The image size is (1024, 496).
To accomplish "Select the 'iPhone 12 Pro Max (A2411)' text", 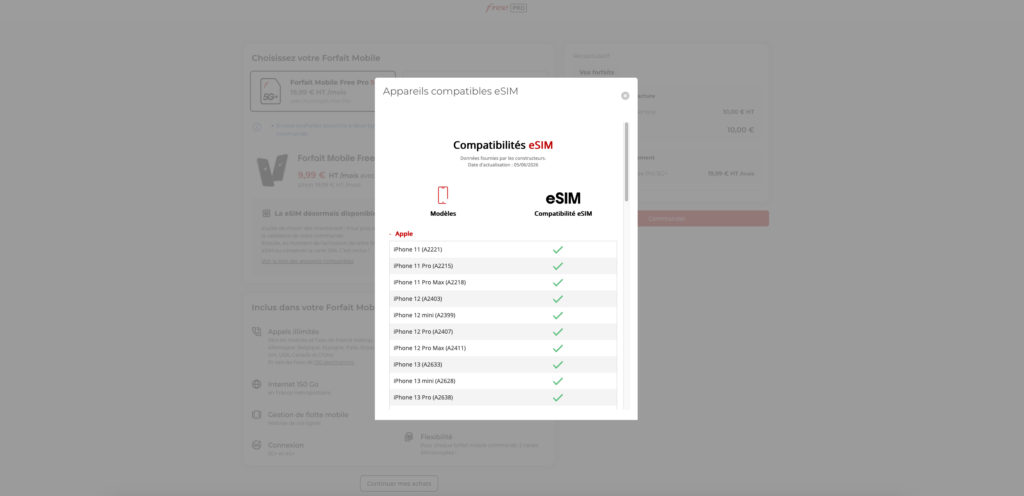I will pyautogui.click(x=429, y=348).
